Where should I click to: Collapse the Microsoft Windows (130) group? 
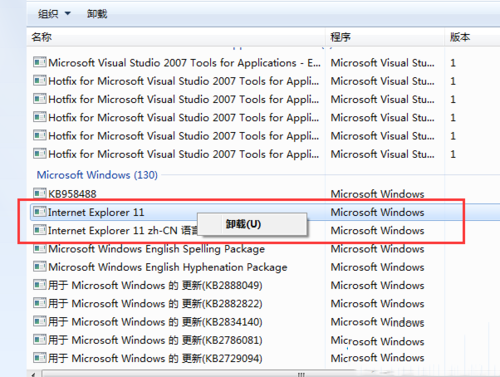point(97,175)
